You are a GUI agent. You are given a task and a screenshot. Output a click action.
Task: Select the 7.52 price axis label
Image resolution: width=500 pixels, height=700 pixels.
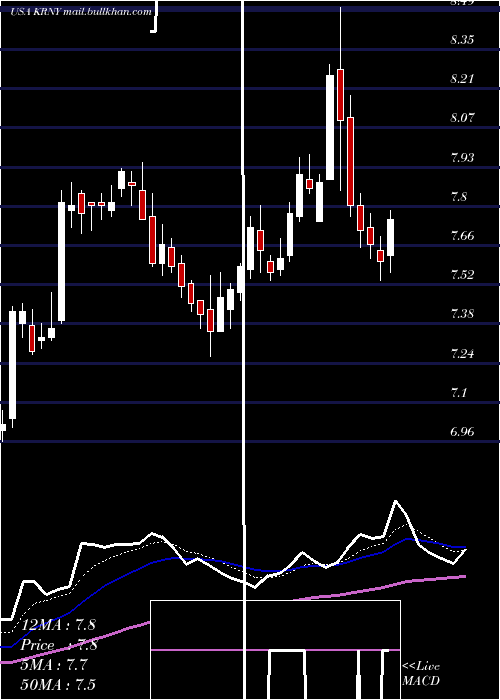click(x=462, y=275)
